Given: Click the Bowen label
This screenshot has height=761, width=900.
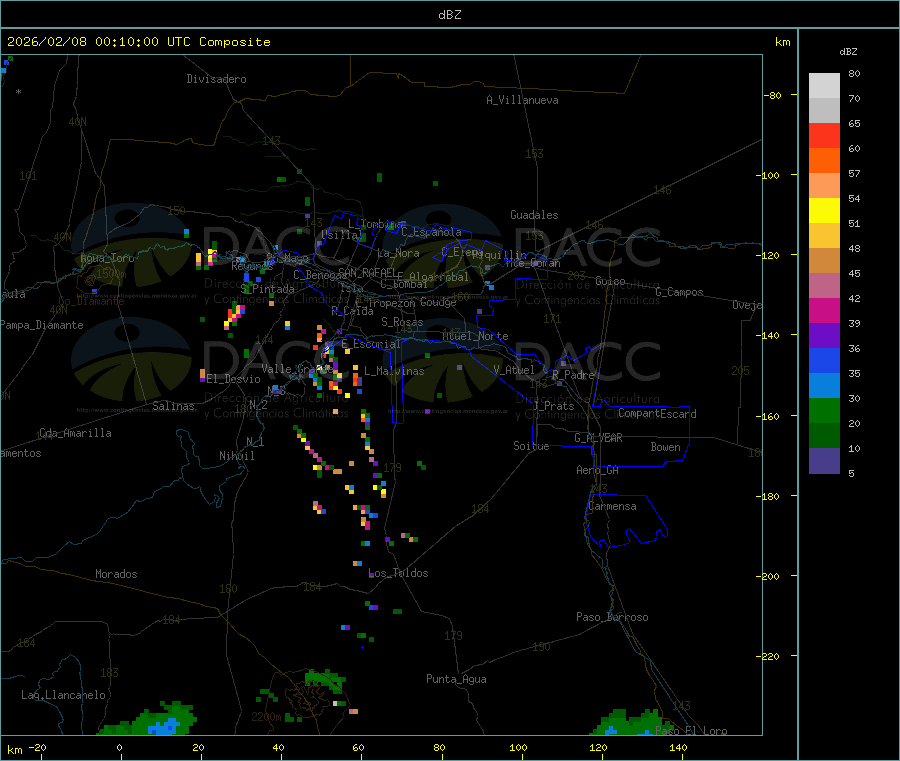Looking at the screenshot, I should coord(666,448).
